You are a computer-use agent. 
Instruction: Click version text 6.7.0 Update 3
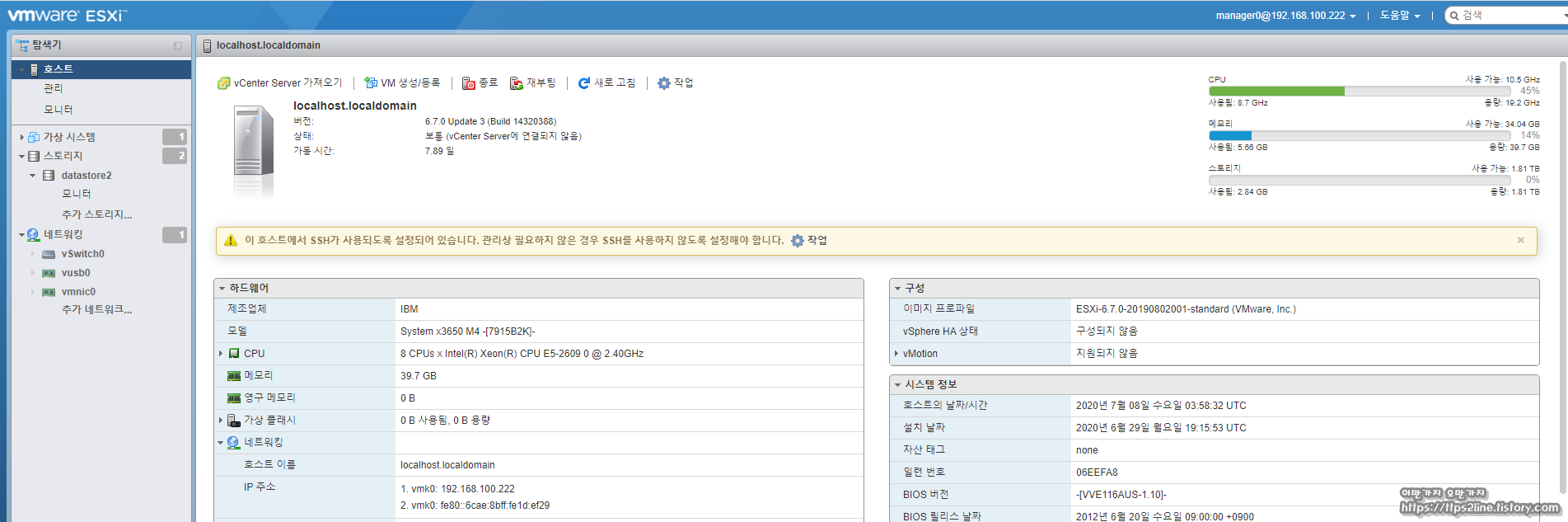click(490, 122)
